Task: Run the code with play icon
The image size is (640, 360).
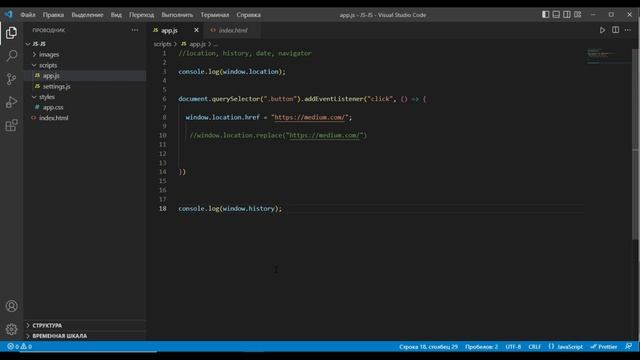Action: coord(602,30)
